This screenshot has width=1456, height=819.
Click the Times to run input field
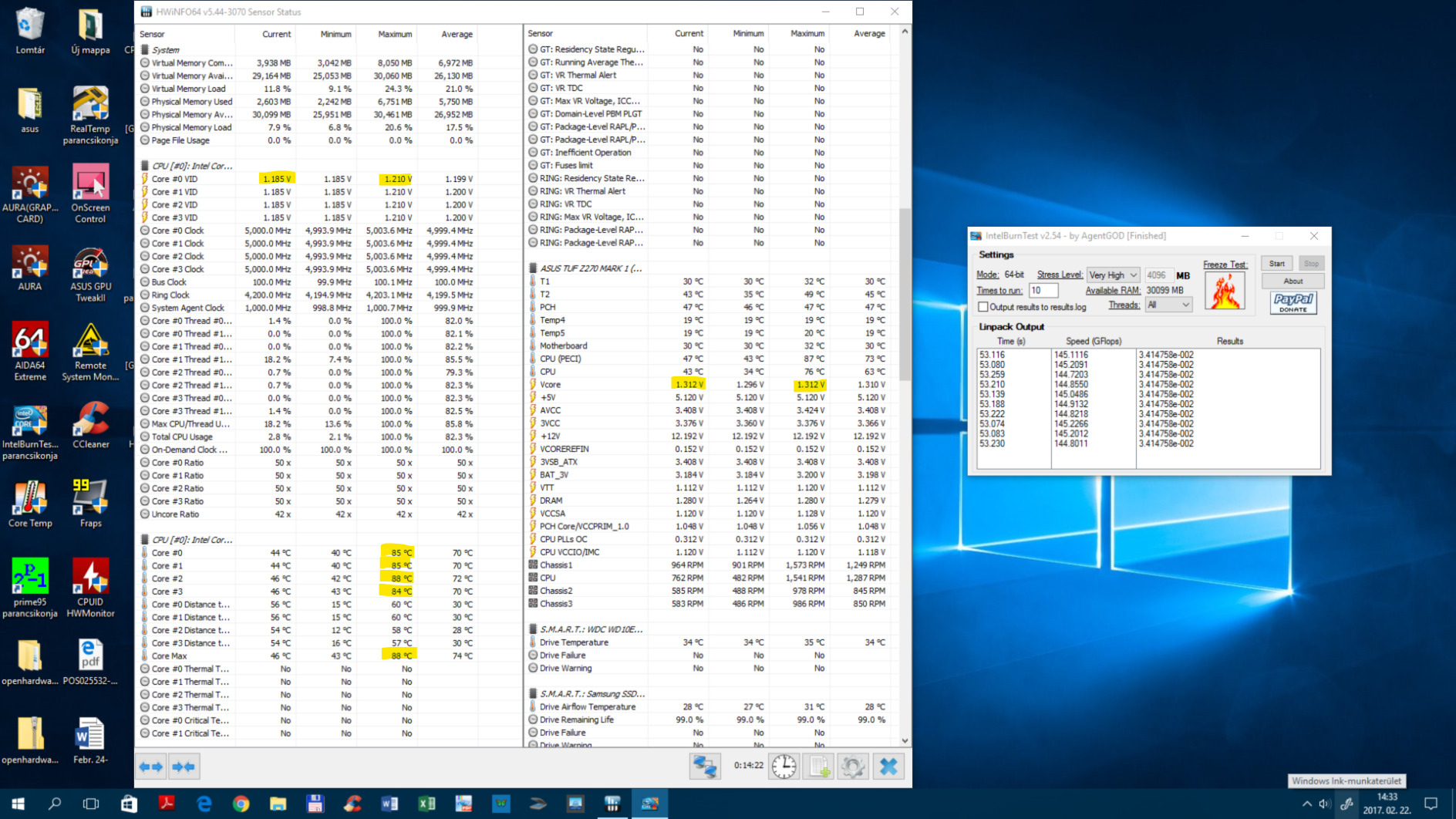(1043, 291)
